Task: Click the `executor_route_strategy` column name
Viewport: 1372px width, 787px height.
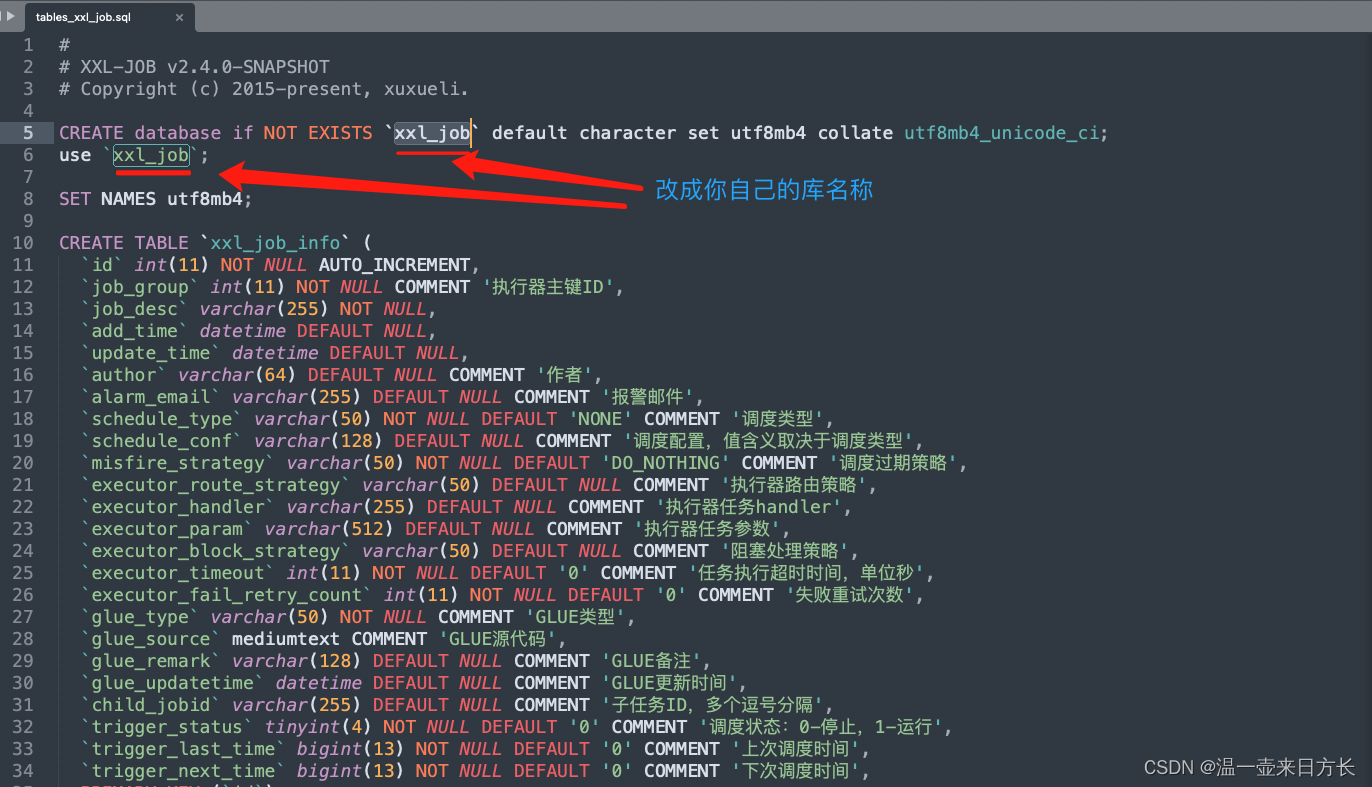Action: click(216, 485)
